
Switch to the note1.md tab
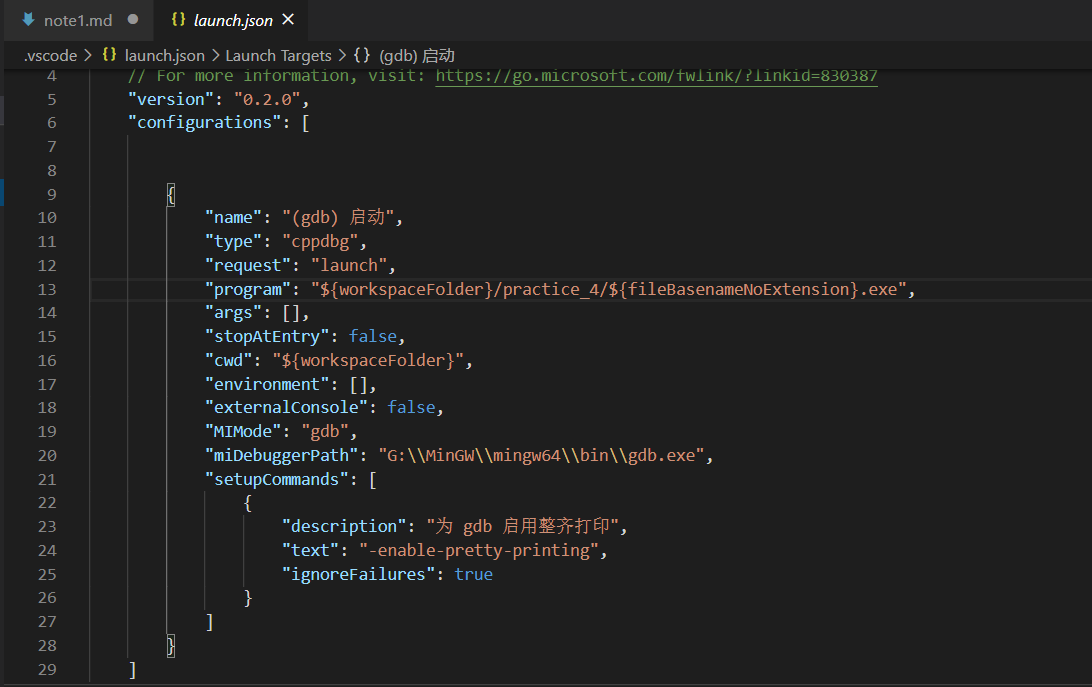click(x=78, y=20)
